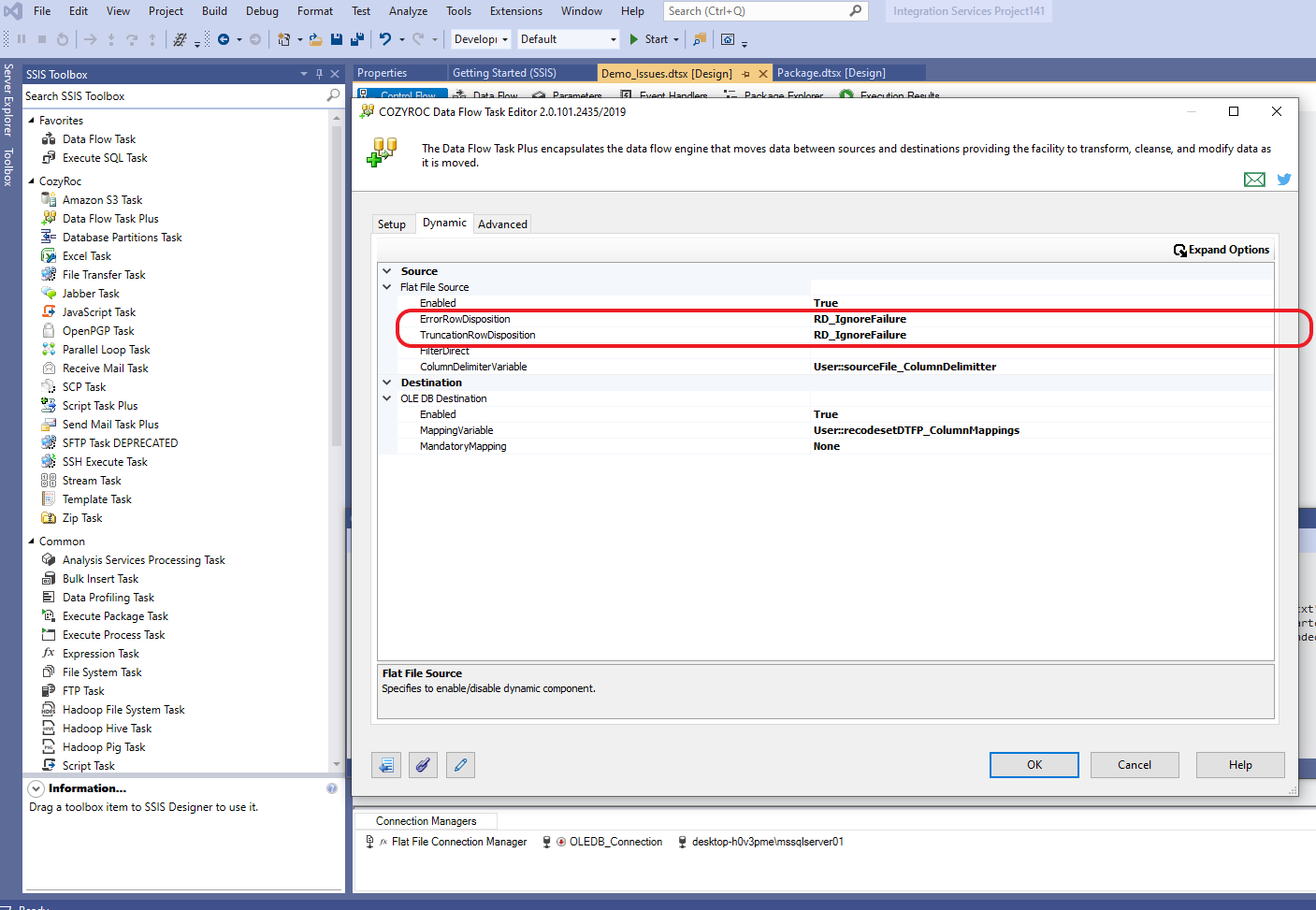
Task: Click in the Search (Ctrl+Q) box
Action: pyautogui.click(x=765, y=11)
